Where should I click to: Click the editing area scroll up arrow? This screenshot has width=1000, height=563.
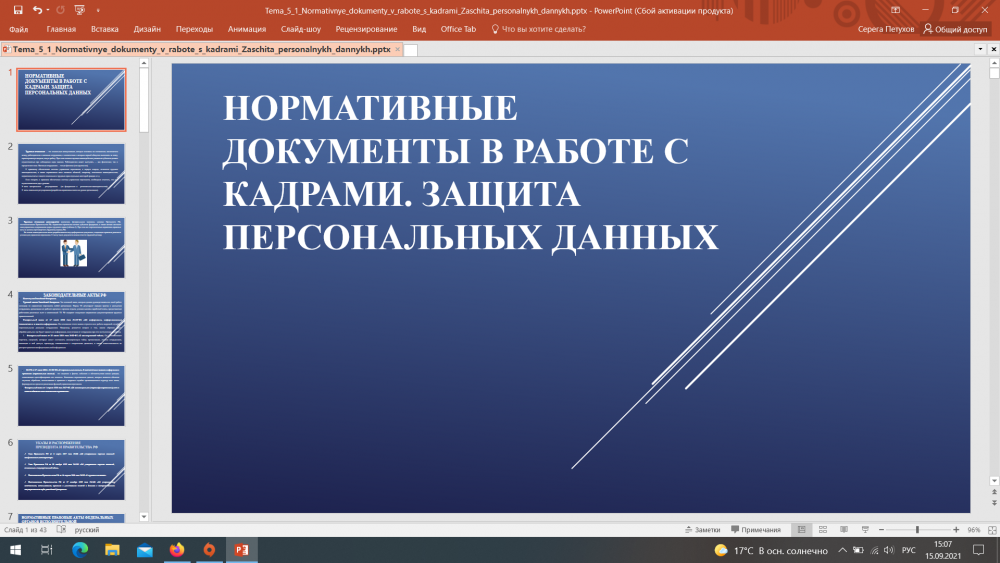pos(994,62)
